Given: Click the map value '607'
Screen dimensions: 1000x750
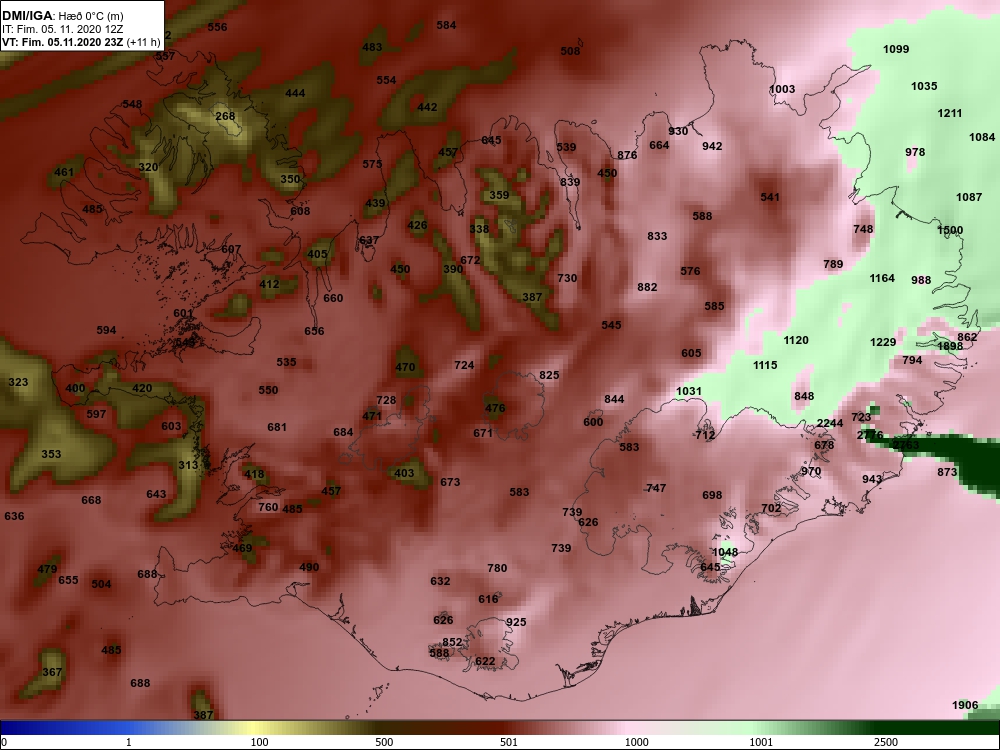Looking at the screenshot, I should coord(231,249).
